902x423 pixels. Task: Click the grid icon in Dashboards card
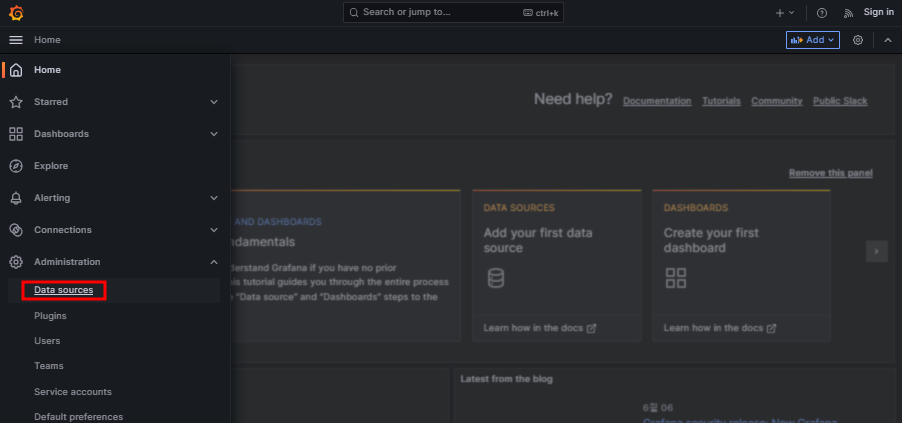[x=676, y=278]
